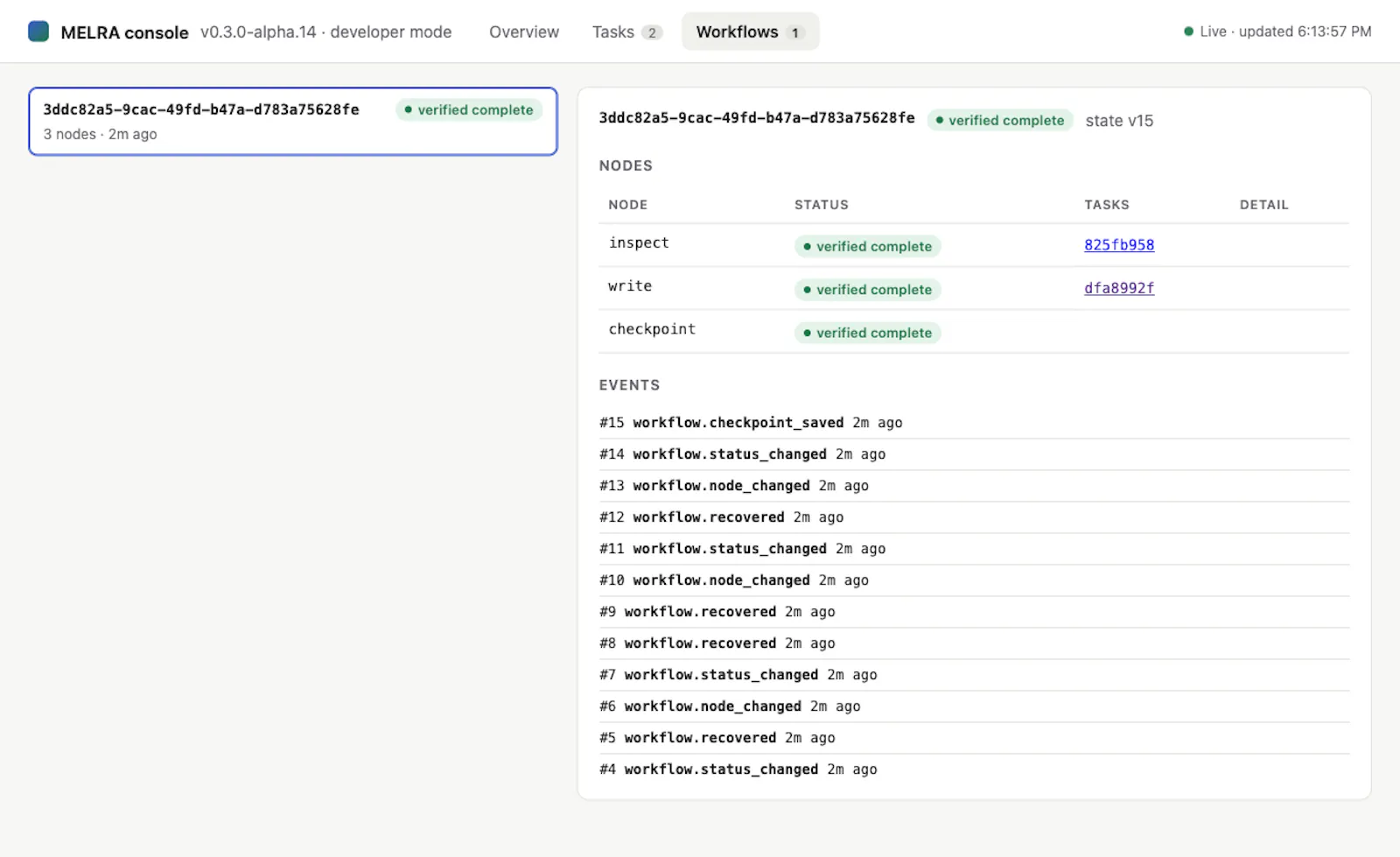Click the checkpoint node name
Screen dimensions: 1400x857
tap(652, 329)
